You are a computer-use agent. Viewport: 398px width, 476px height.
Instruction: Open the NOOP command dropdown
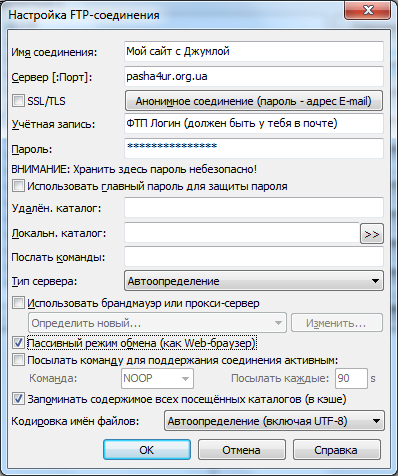click(157, 378)
